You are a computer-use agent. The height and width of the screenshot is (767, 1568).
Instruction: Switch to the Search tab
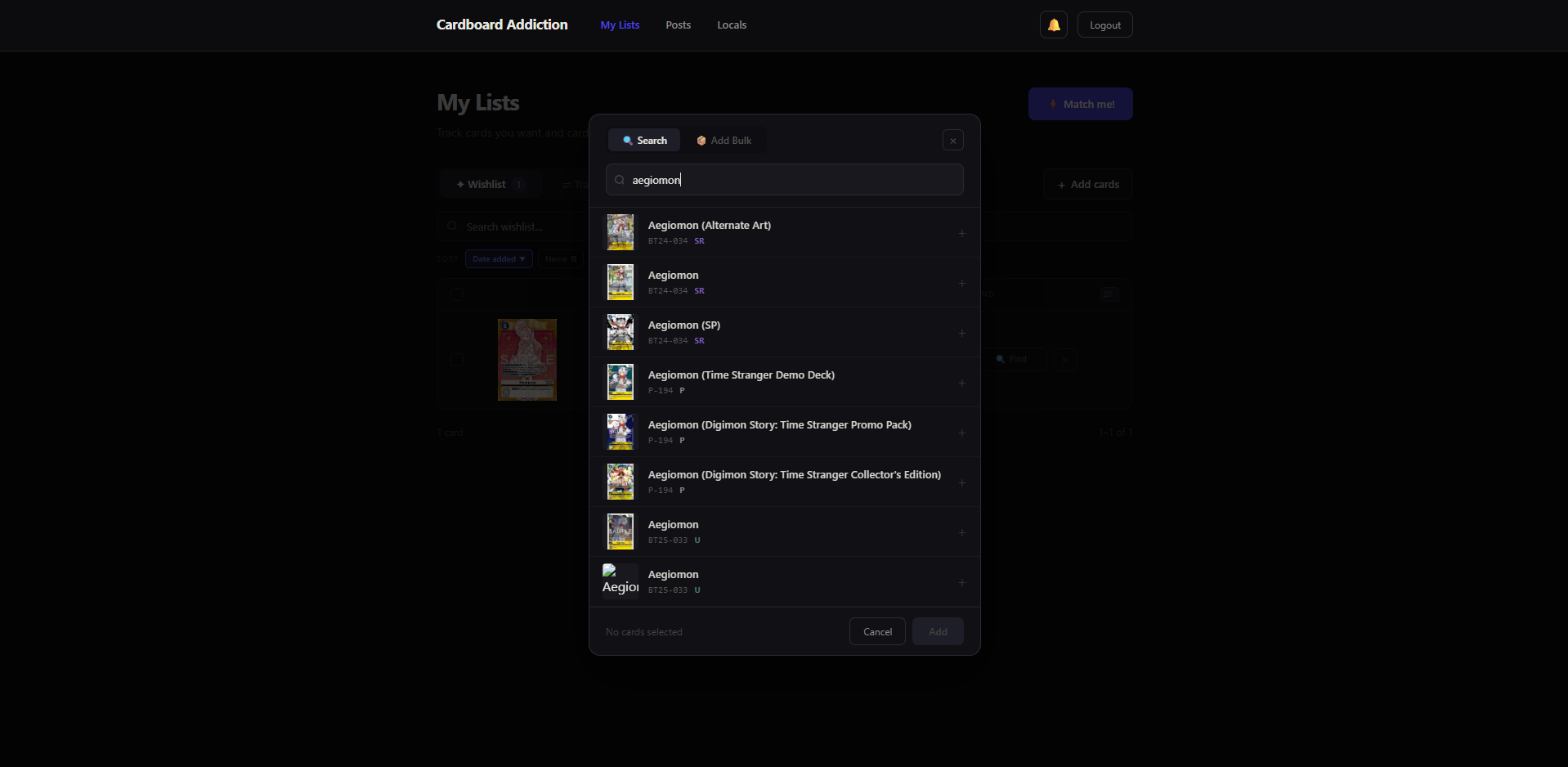644,141
